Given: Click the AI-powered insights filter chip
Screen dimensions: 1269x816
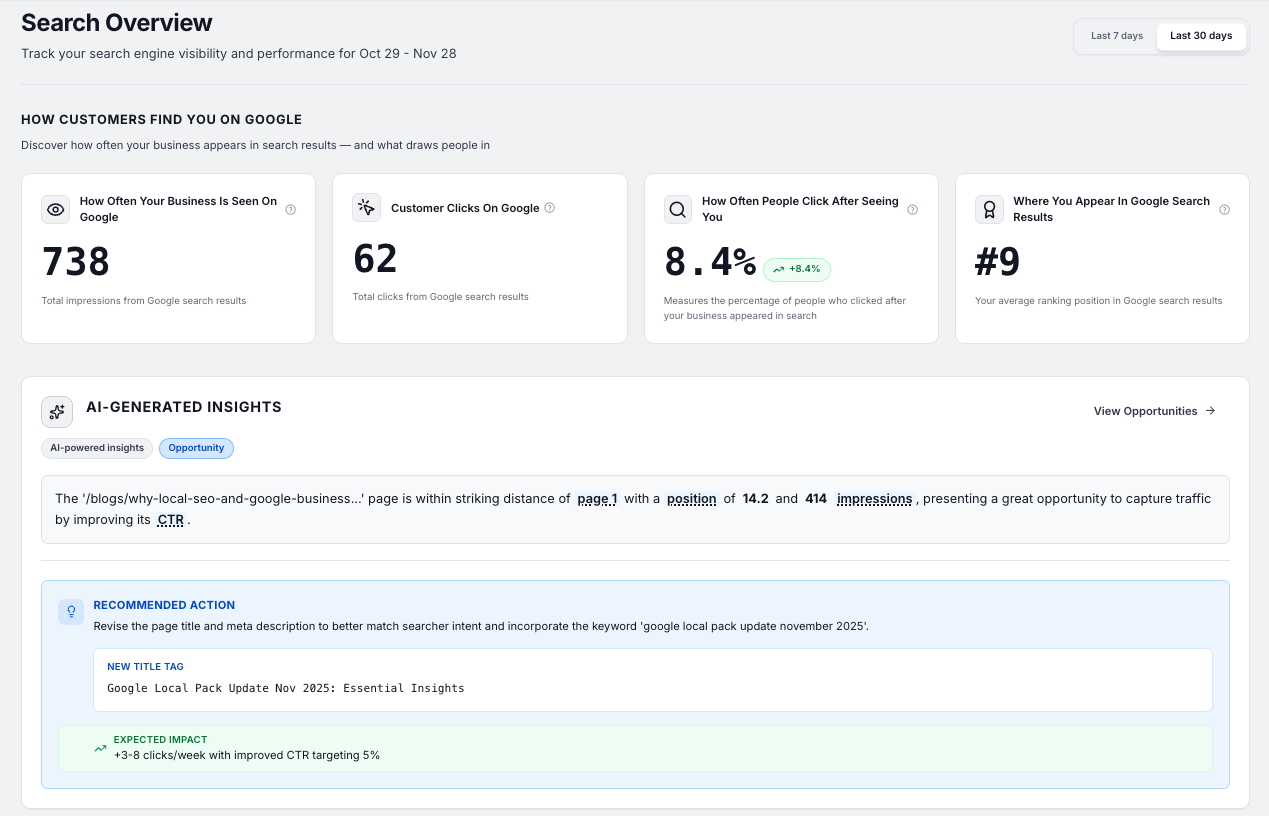Looking at the screenshot, I should point(96,448).
